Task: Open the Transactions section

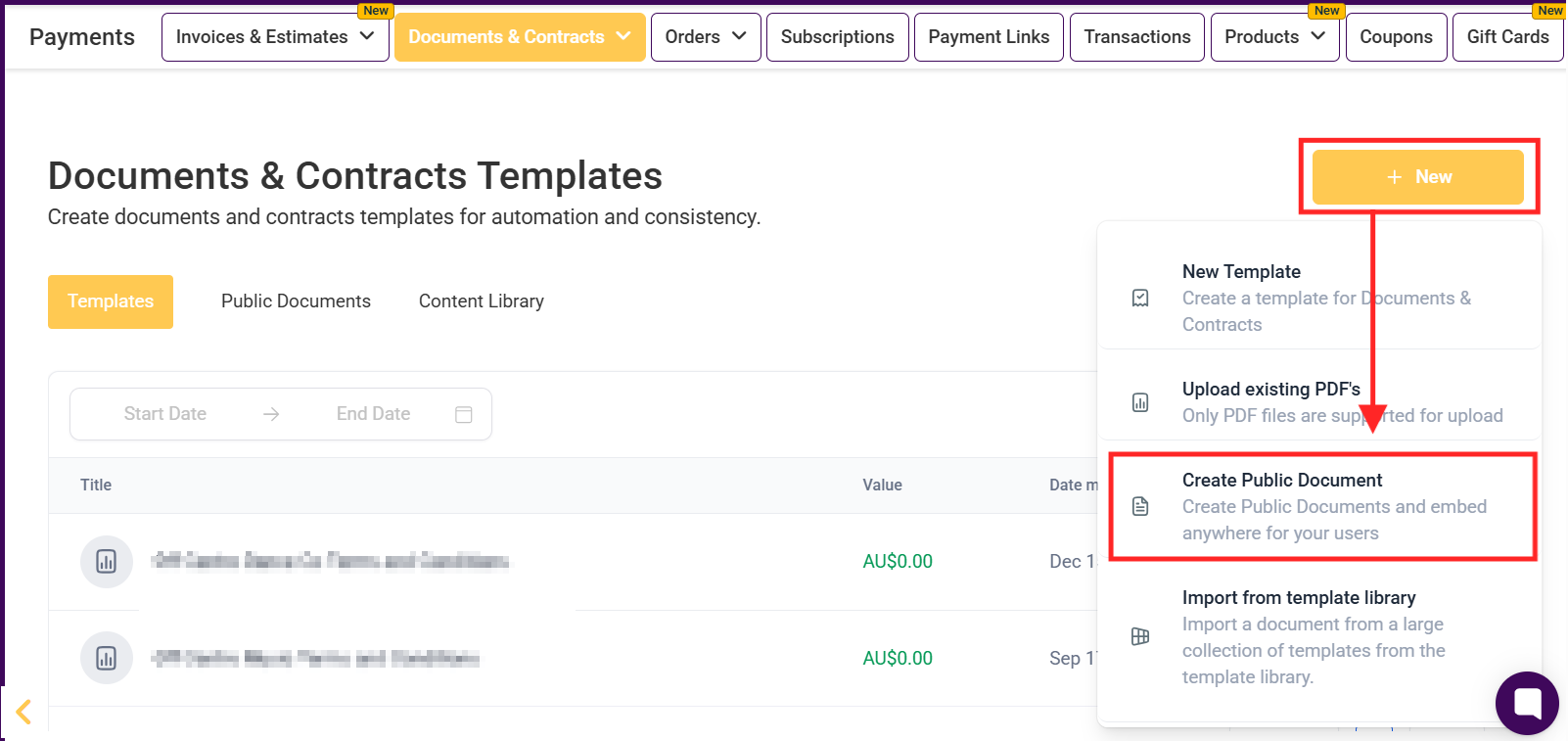Action: (x=1137, y=37)
